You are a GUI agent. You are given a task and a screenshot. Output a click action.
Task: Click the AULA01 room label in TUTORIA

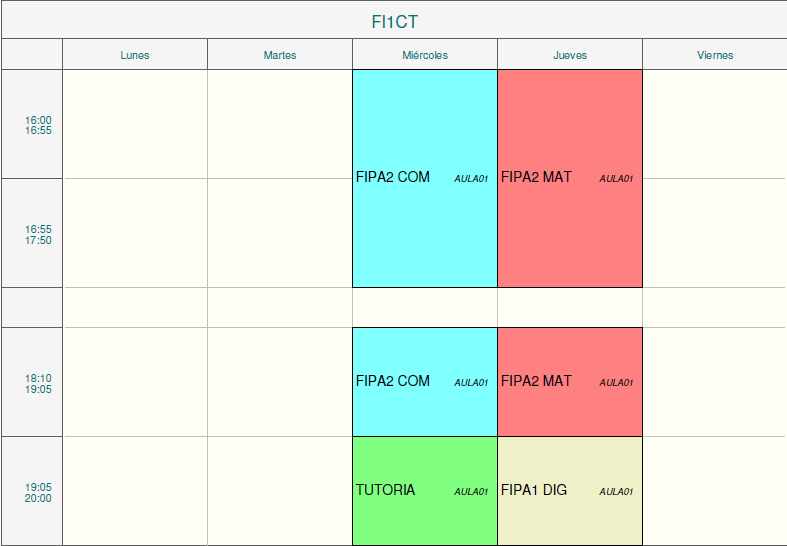coord(471,492)
